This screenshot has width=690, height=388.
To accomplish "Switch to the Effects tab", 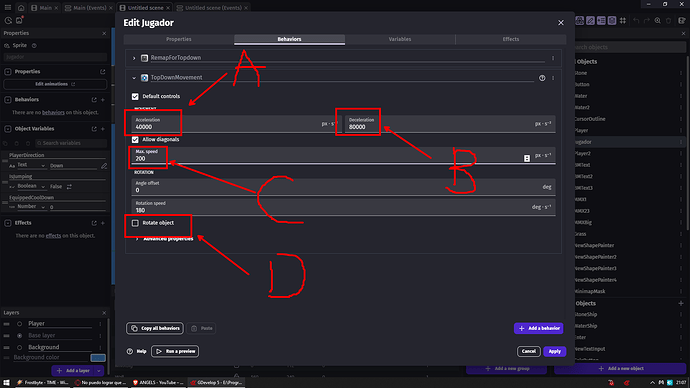I will coord(511,39).
